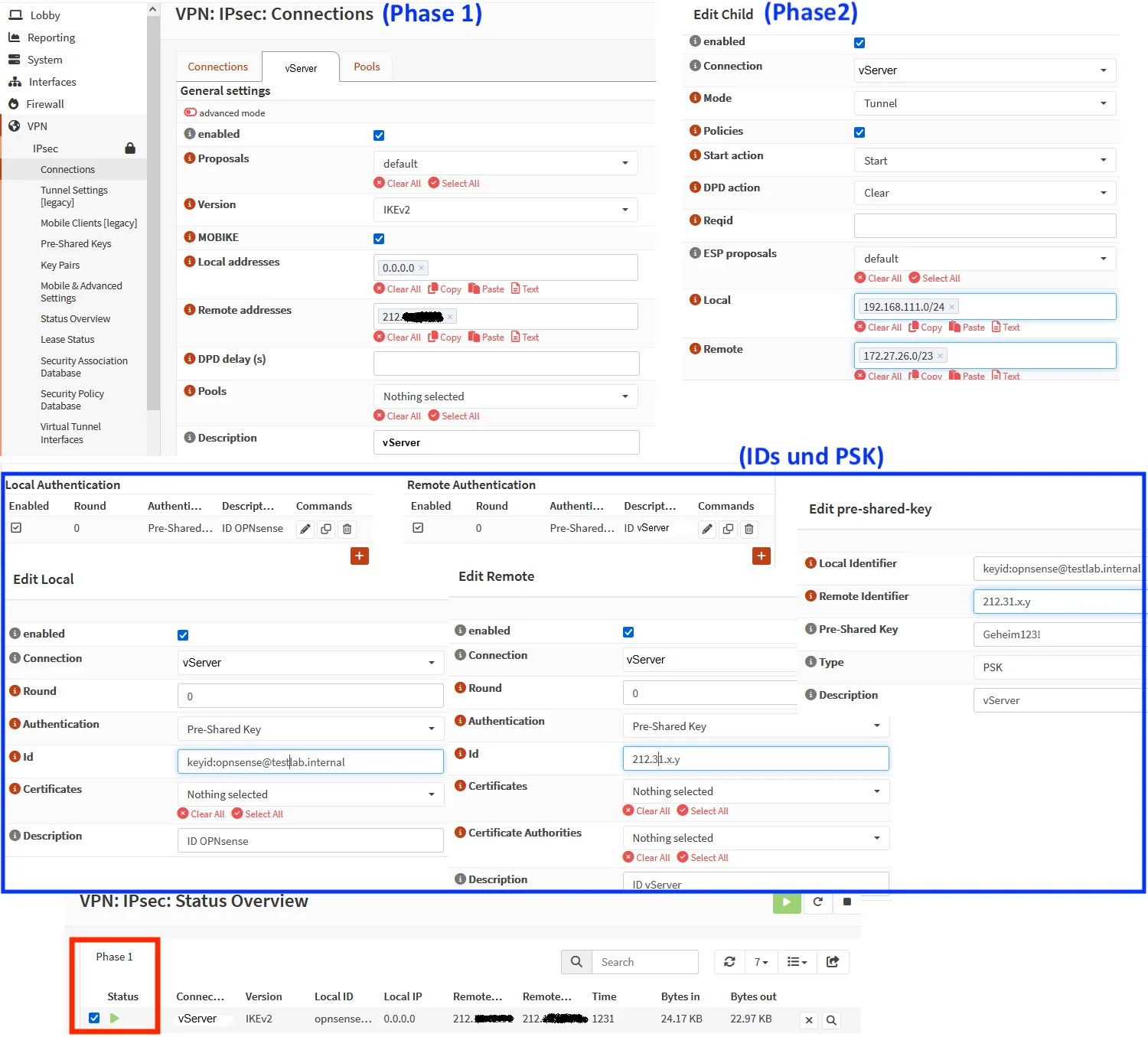Click the green connected status arrow for vServer

[x=115, y=1018]
